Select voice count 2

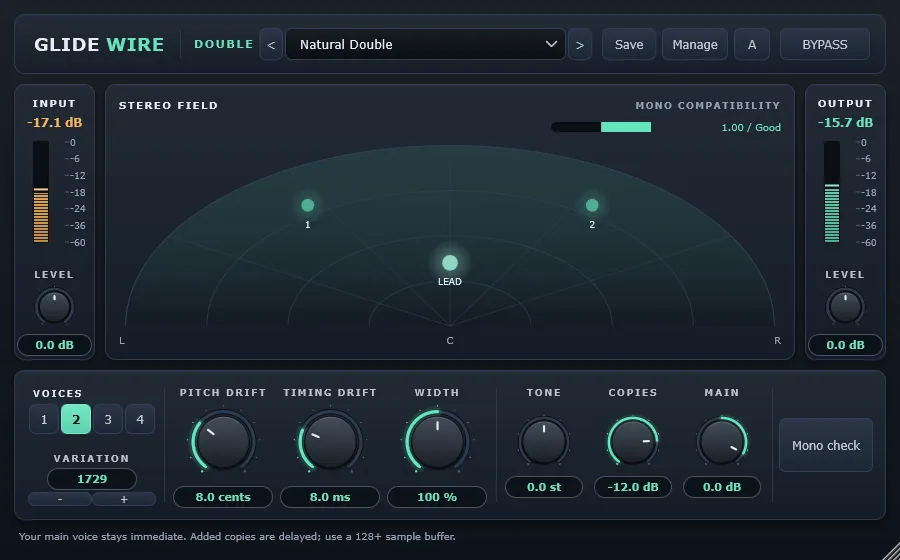pos(76,419)
